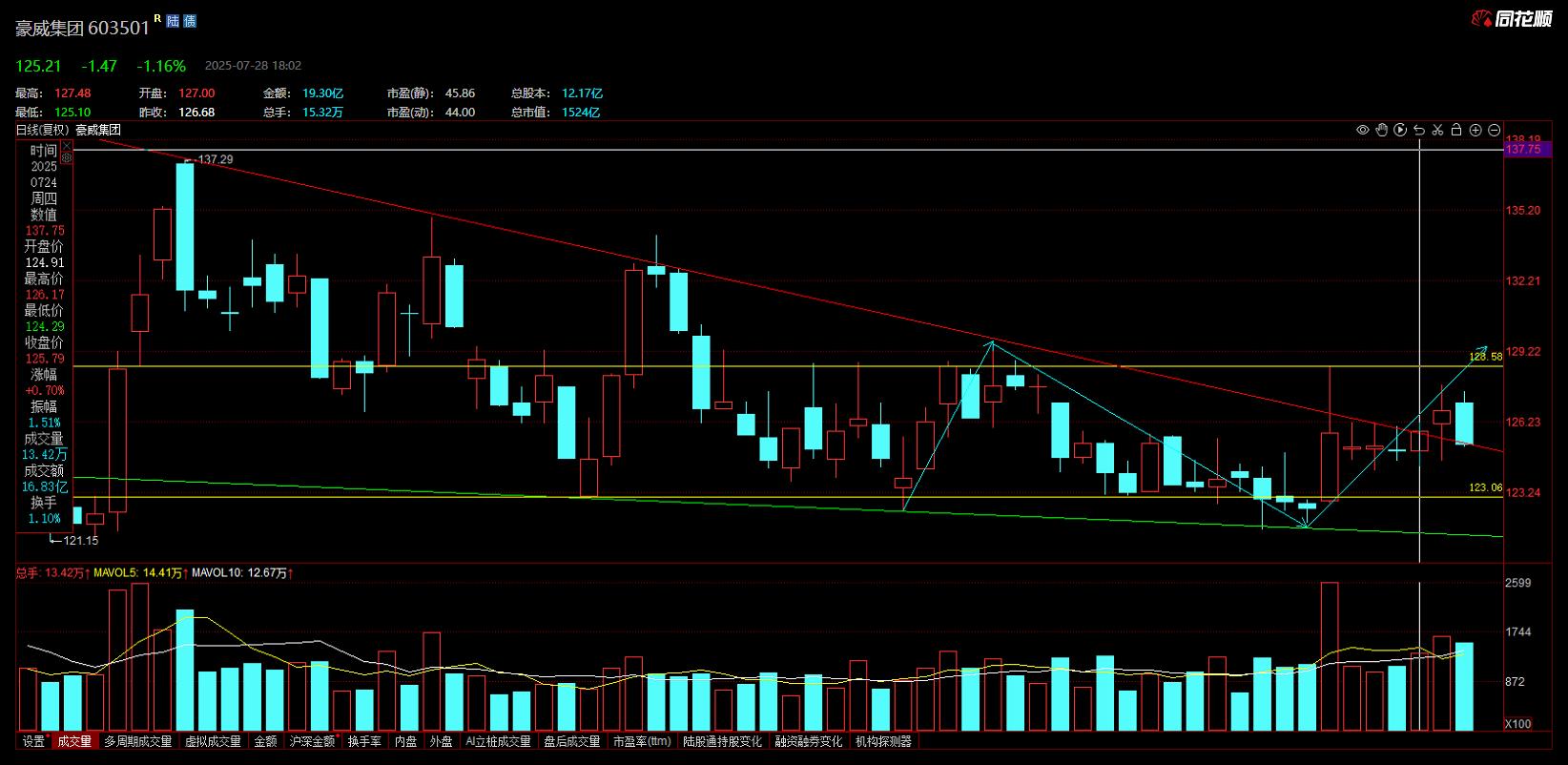Click the 开盘 value 127.00
Viewport: 1568px width, 765px height.
(196, 93)
